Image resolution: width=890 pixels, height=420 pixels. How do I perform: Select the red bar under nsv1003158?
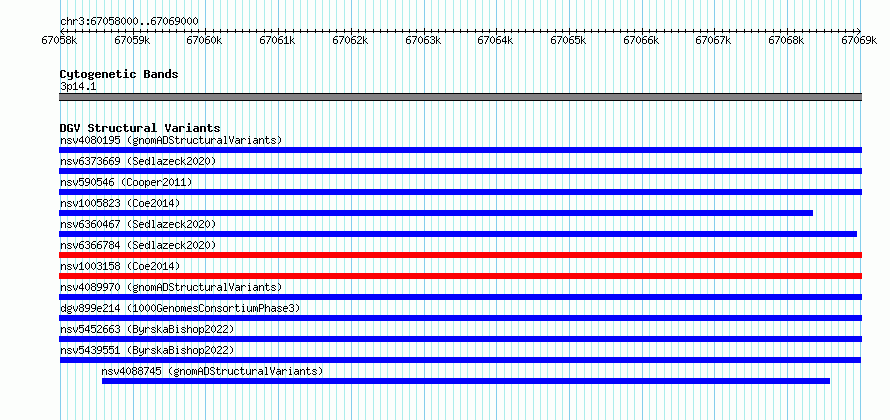460,276
